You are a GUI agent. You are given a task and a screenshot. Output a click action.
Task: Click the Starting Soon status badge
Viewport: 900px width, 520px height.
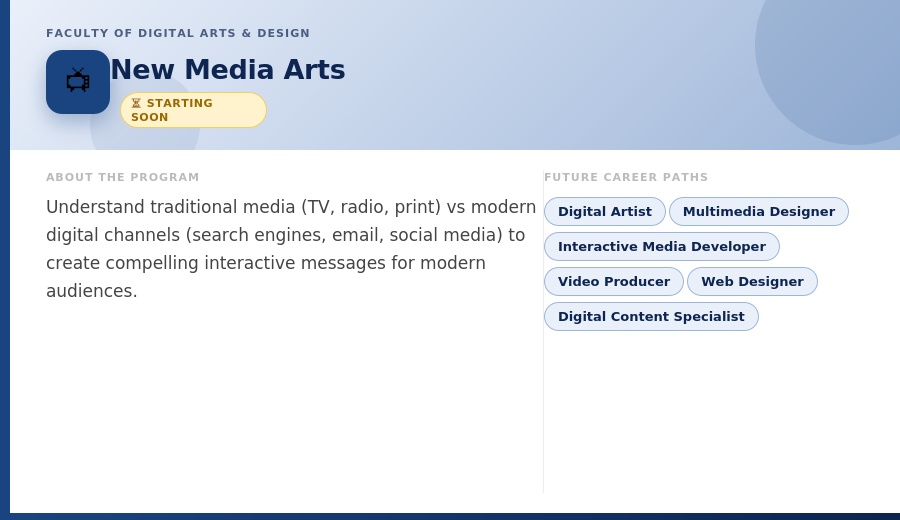click(x=193, y=110)
